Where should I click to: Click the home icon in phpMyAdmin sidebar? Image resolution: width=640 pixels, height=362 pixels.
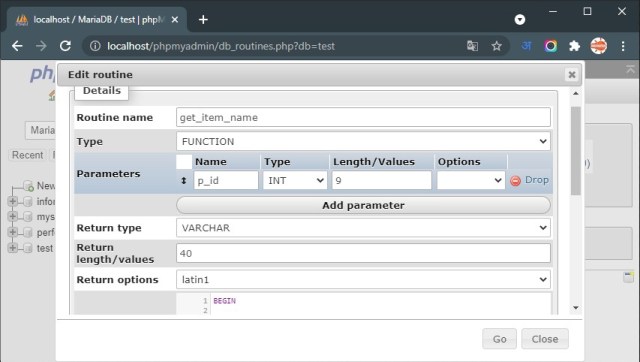pos(52,96)
